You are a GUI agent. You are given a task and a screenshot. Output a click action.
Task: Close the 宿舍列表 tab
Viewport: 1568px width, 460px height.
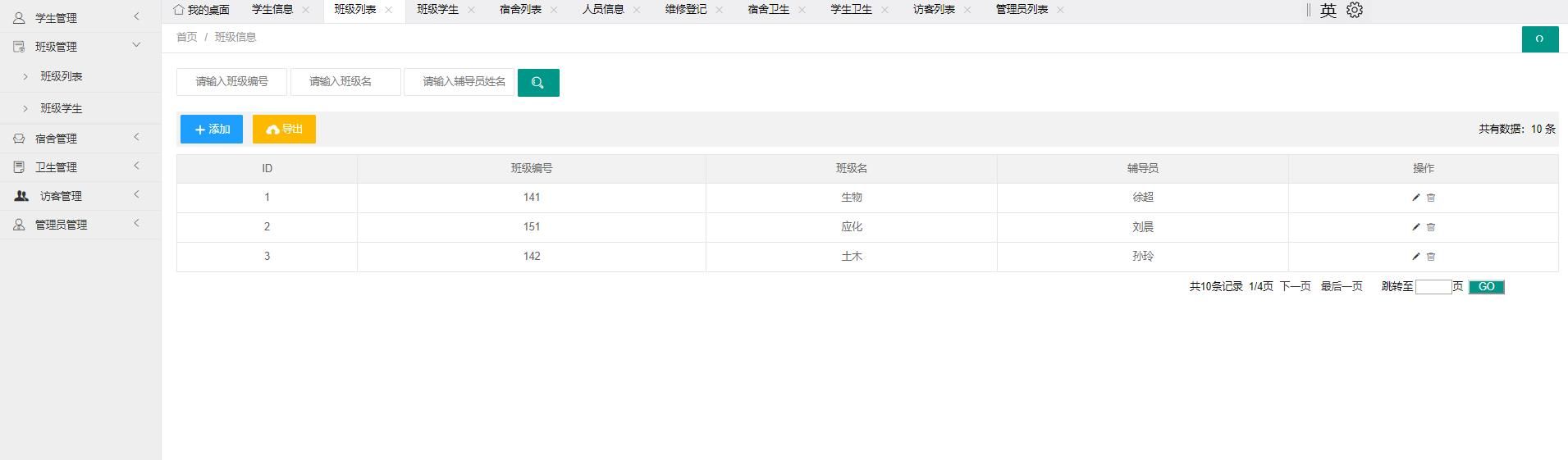pyautogui.click(x=554, y=10)
